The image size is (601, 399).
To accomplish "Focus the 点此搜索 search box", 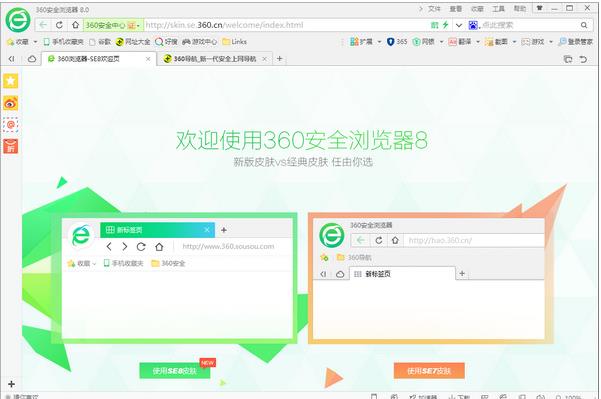I will (529, 25).
